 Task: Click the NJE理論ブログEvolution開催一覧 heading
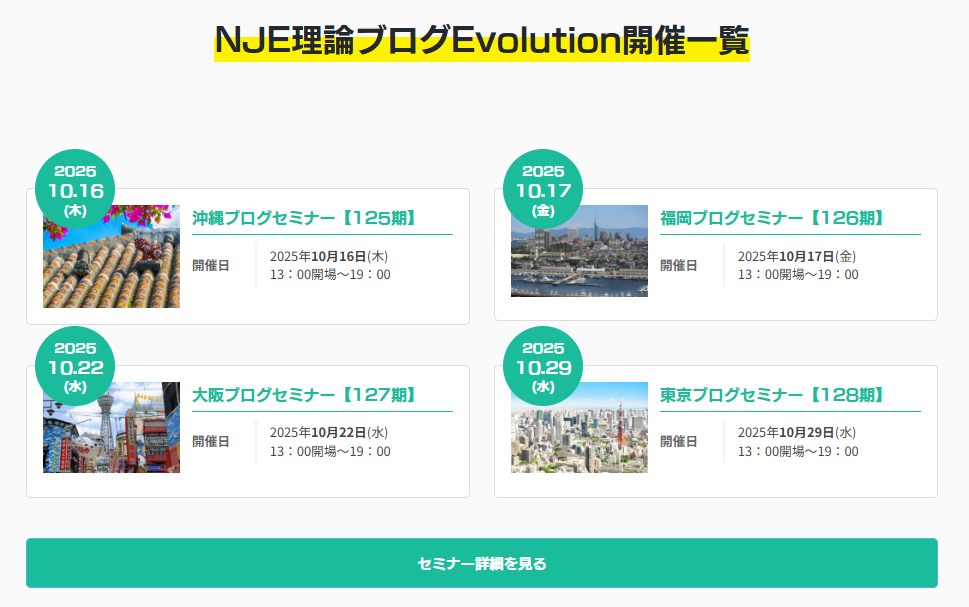[482, 41]
